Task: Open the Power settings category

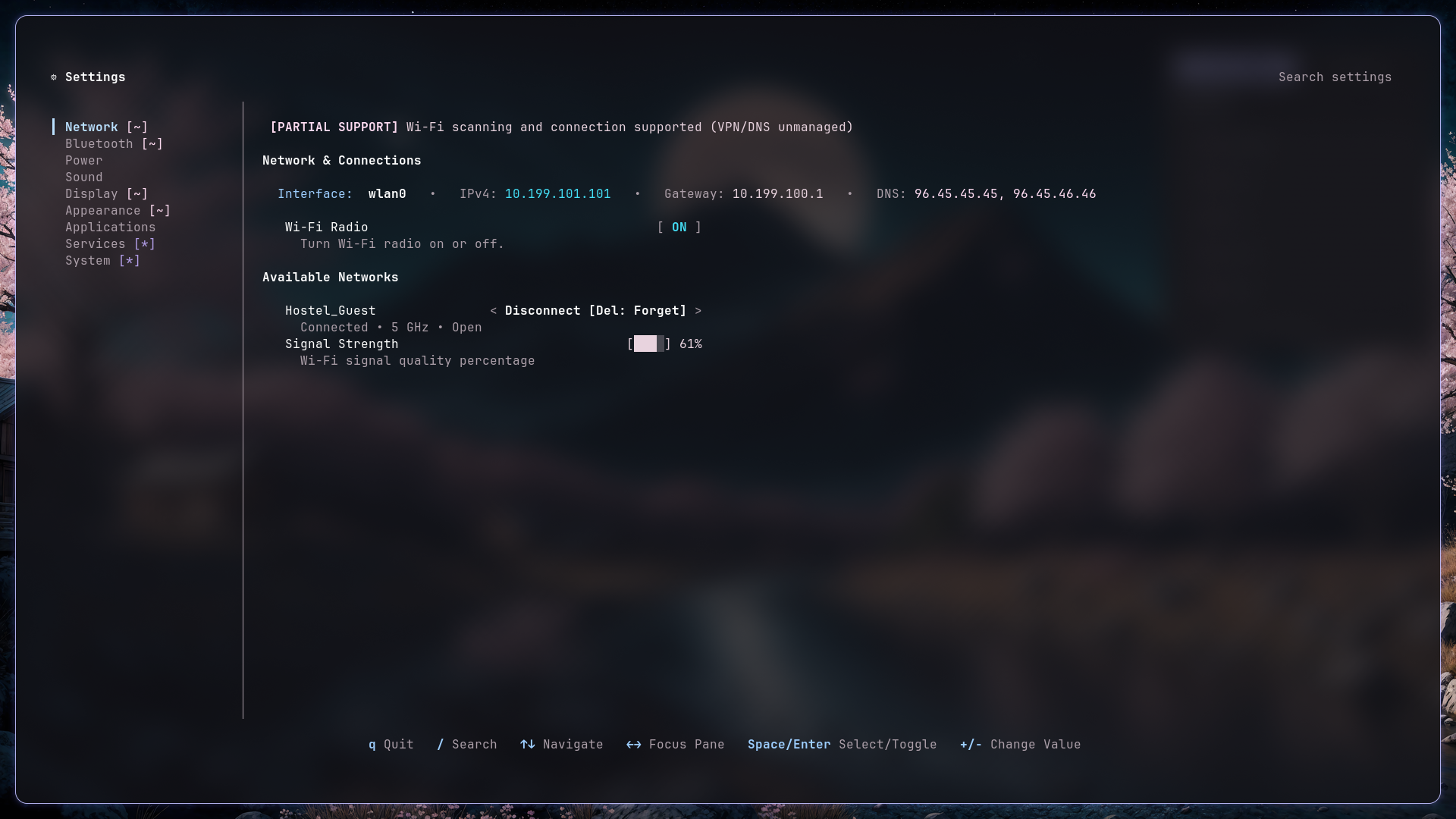Action: (x=83, y=161)
